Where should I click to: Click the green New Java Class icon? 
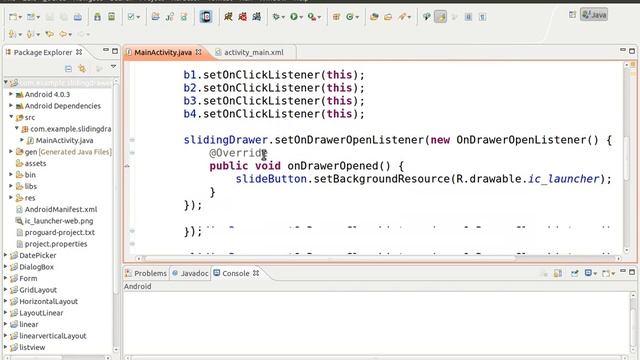(350, 17)
